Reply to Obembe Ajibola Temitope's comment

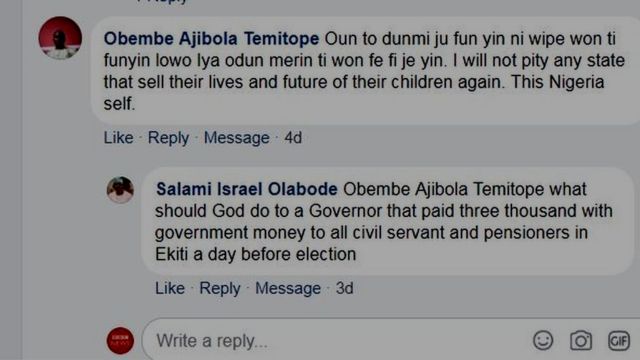point(168,138)
